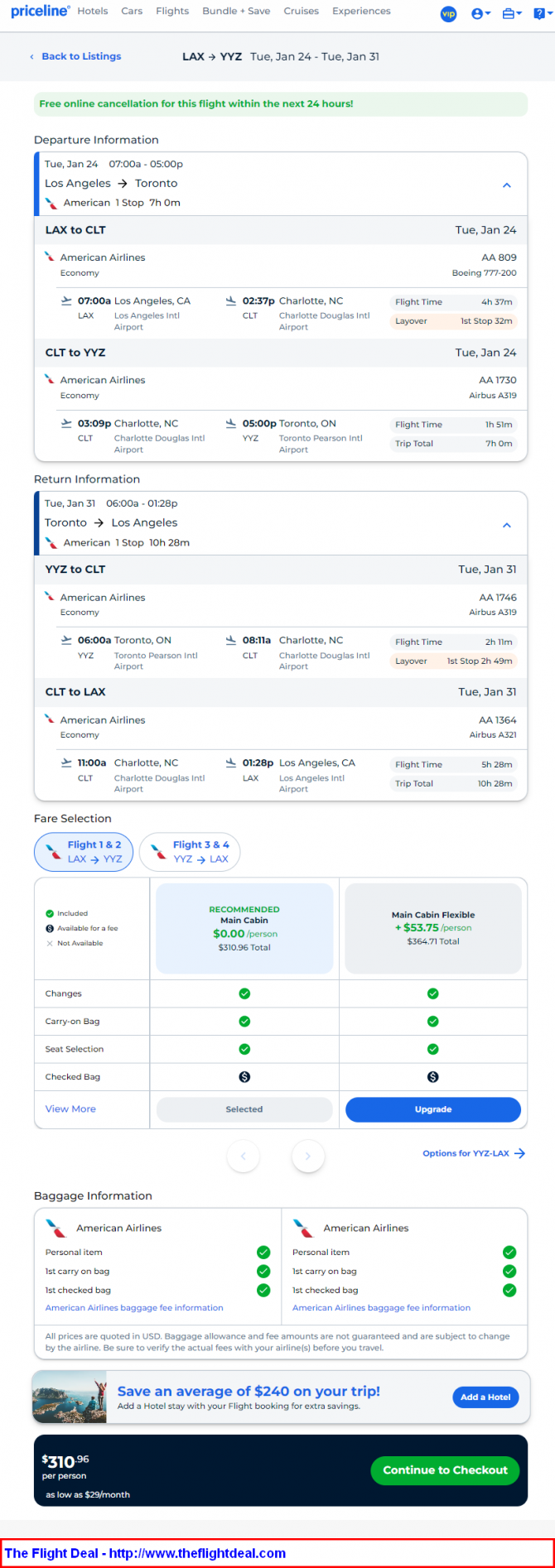This screenshot has width=555, height=1568.
Task: Open left American Airlines baggage fee information
Action: coord(134,1308)
